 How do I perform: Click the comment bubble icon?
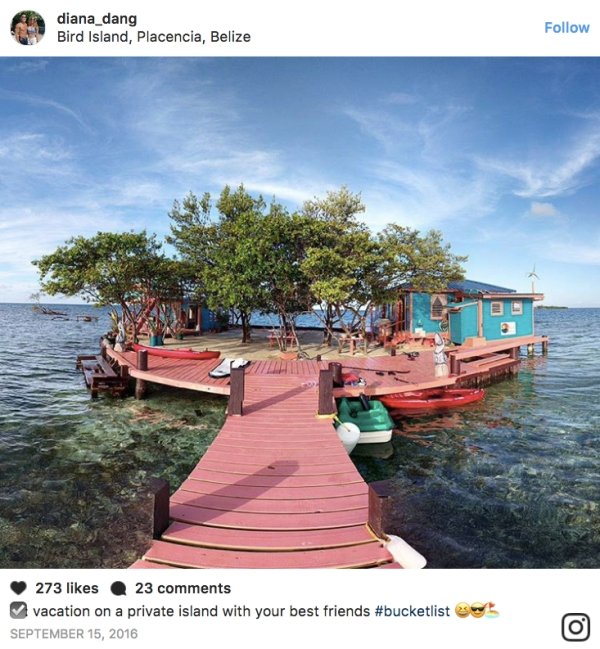[x=118, y=588]
